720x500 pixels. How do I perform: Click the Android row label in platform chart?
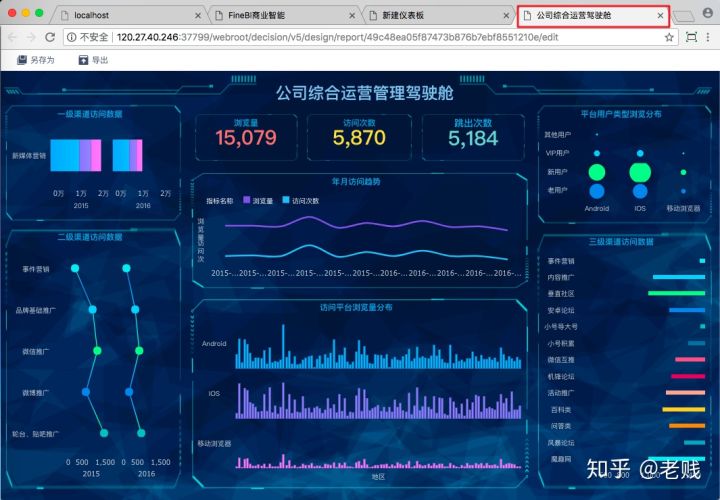pyautogui.click(x=214, y=343)
